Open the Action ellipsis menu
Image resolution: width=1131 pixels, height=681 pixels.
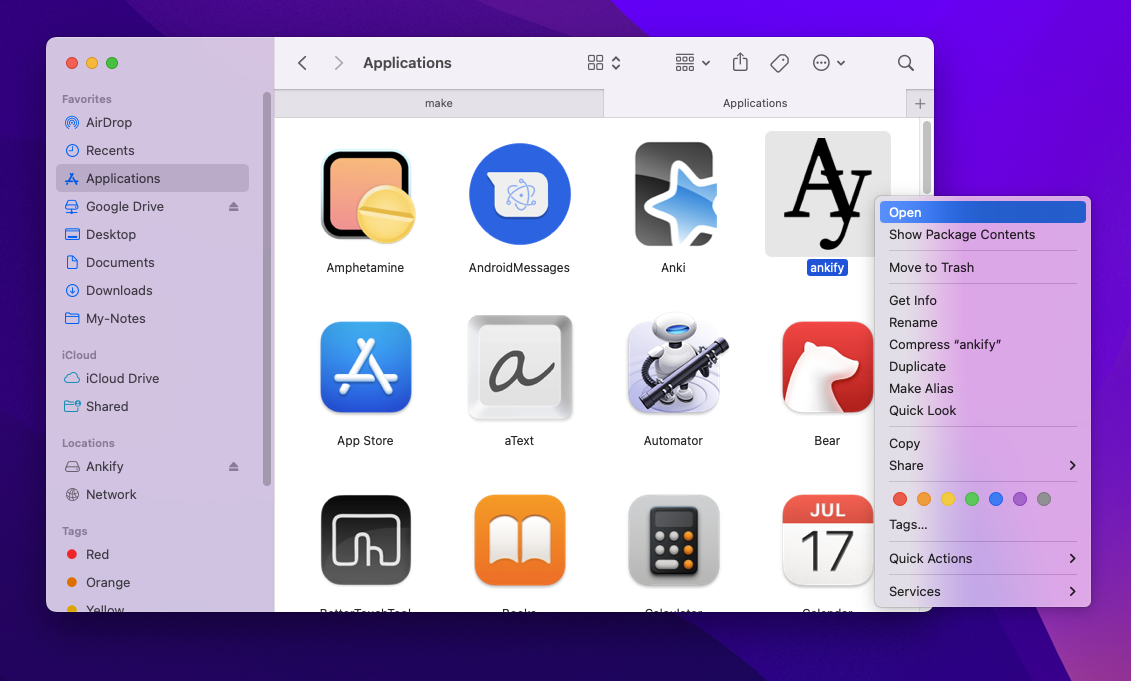point(829,63)
